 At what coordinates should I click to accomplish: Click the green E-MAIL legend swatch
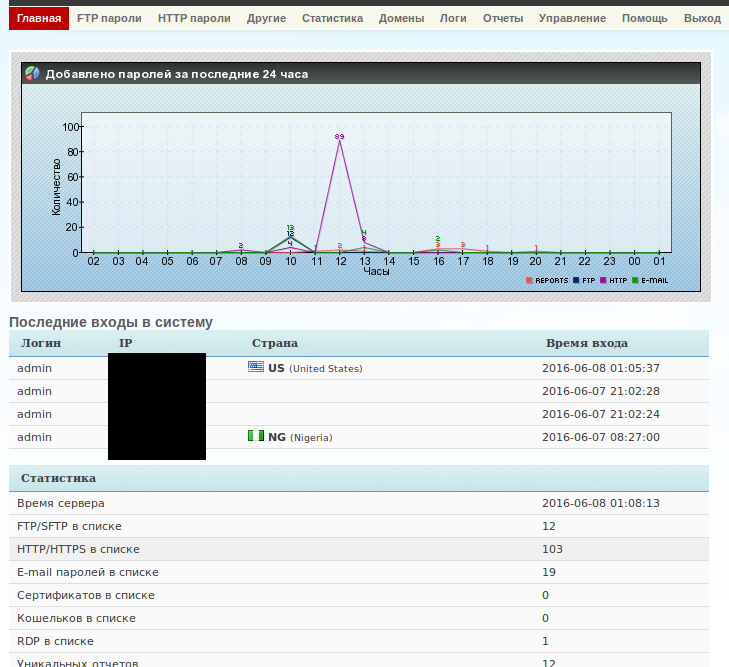click(x=635, y=280)
